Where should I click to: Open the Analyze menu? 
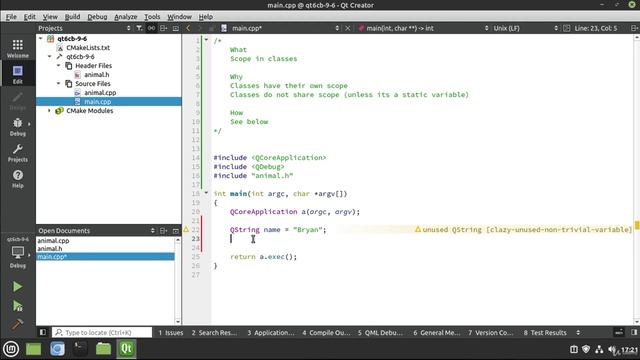[x=126, y=17]
